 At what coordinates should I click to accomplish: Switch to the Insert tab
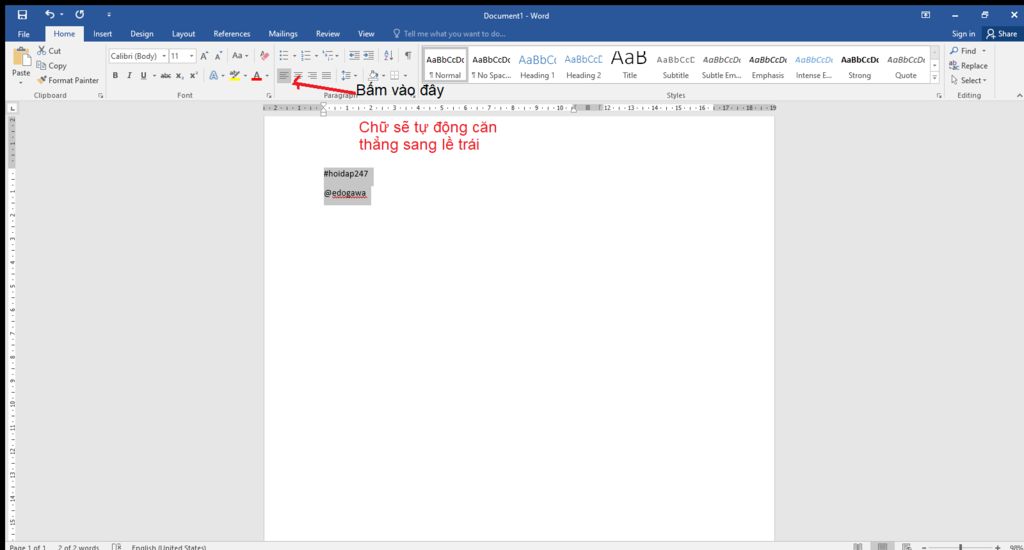point(103,34)
